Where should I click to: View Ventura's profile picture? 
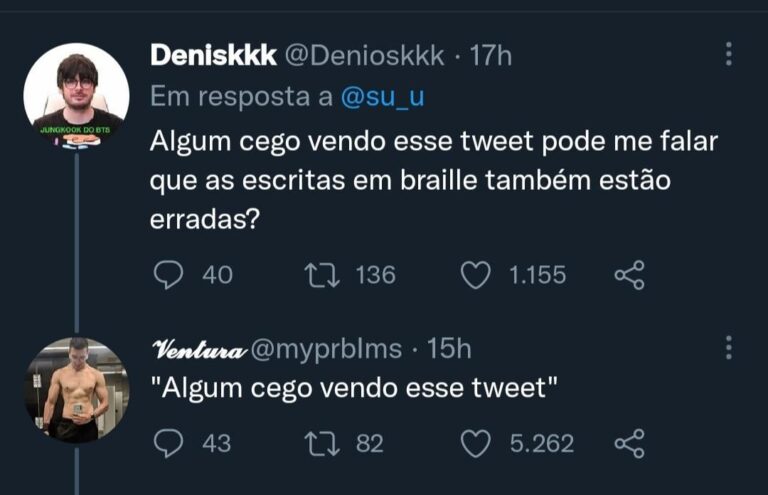point(76,389)
